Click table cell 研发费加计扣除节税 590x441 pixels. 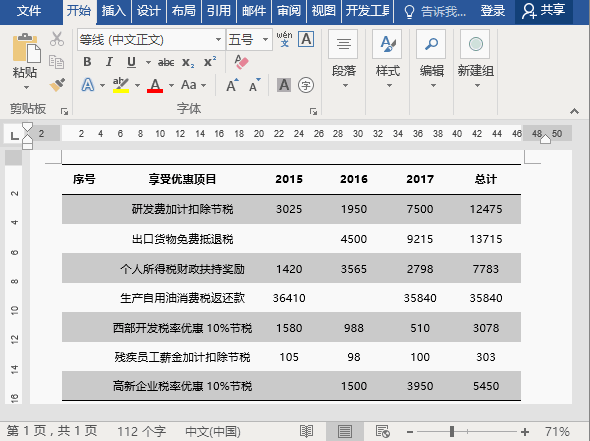point(182,209)
